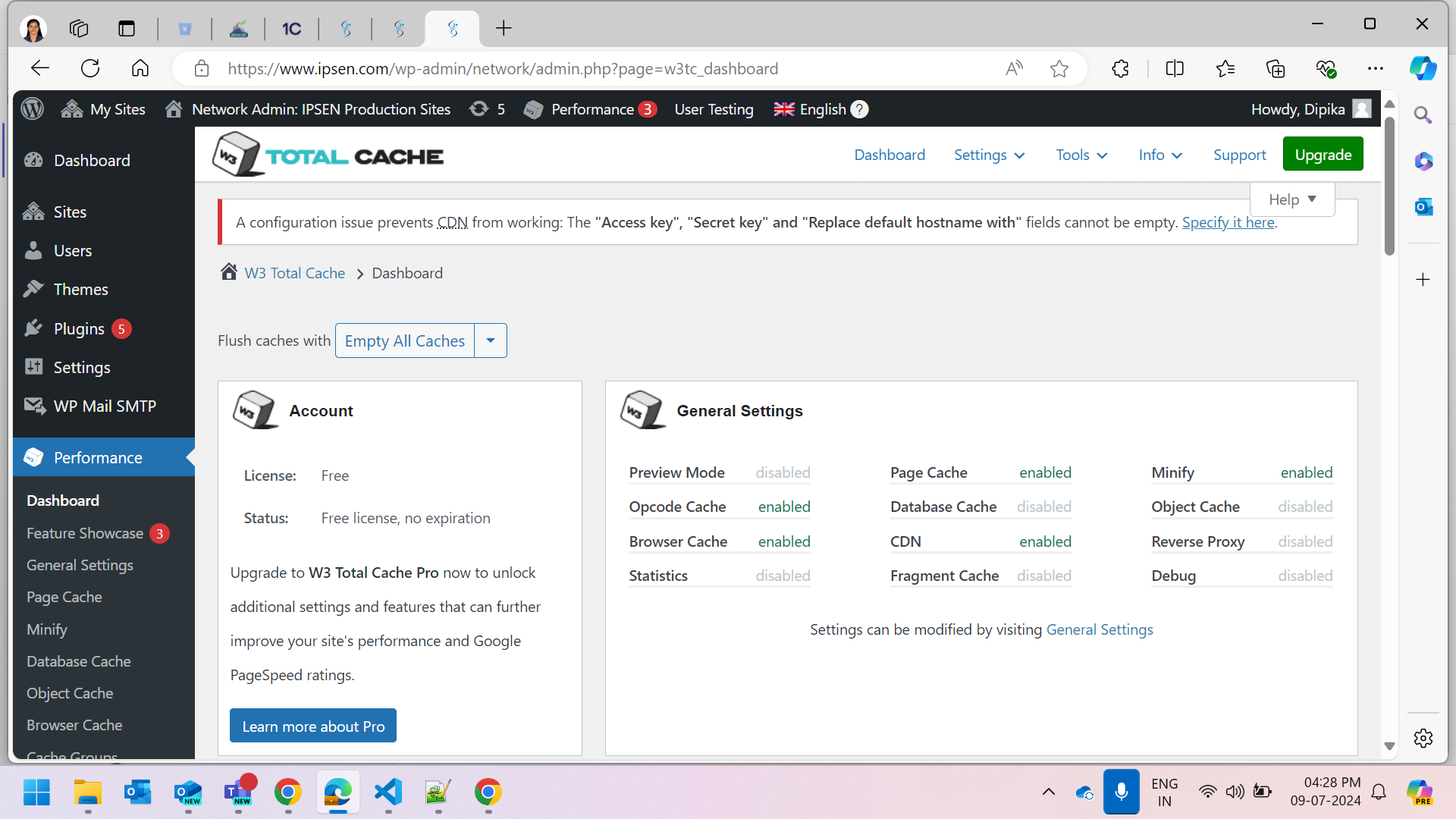Click the taskbar microphone button
Viewport: 1456px width, 819px height.
1121,792
